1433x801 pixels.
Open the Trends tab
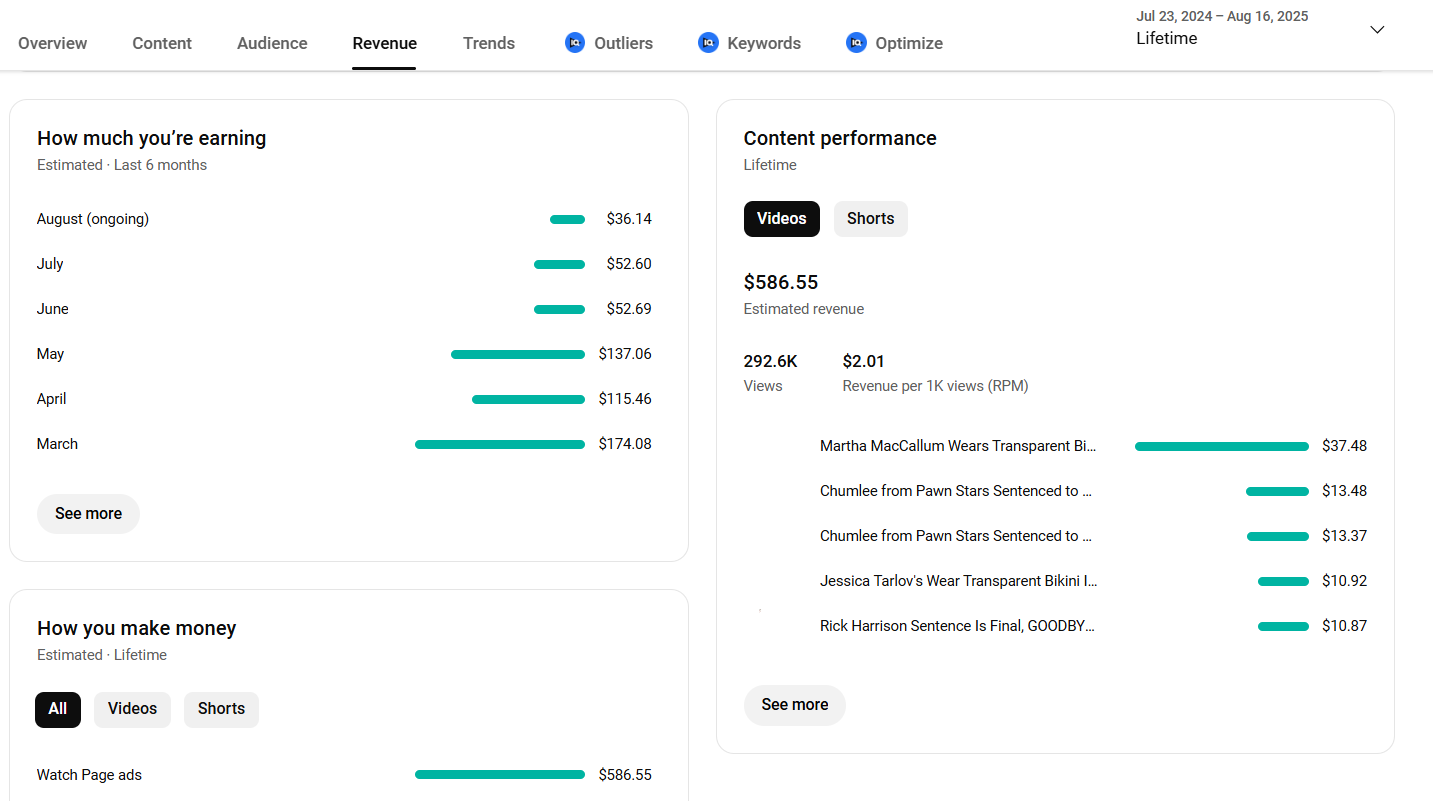[489, 43]
